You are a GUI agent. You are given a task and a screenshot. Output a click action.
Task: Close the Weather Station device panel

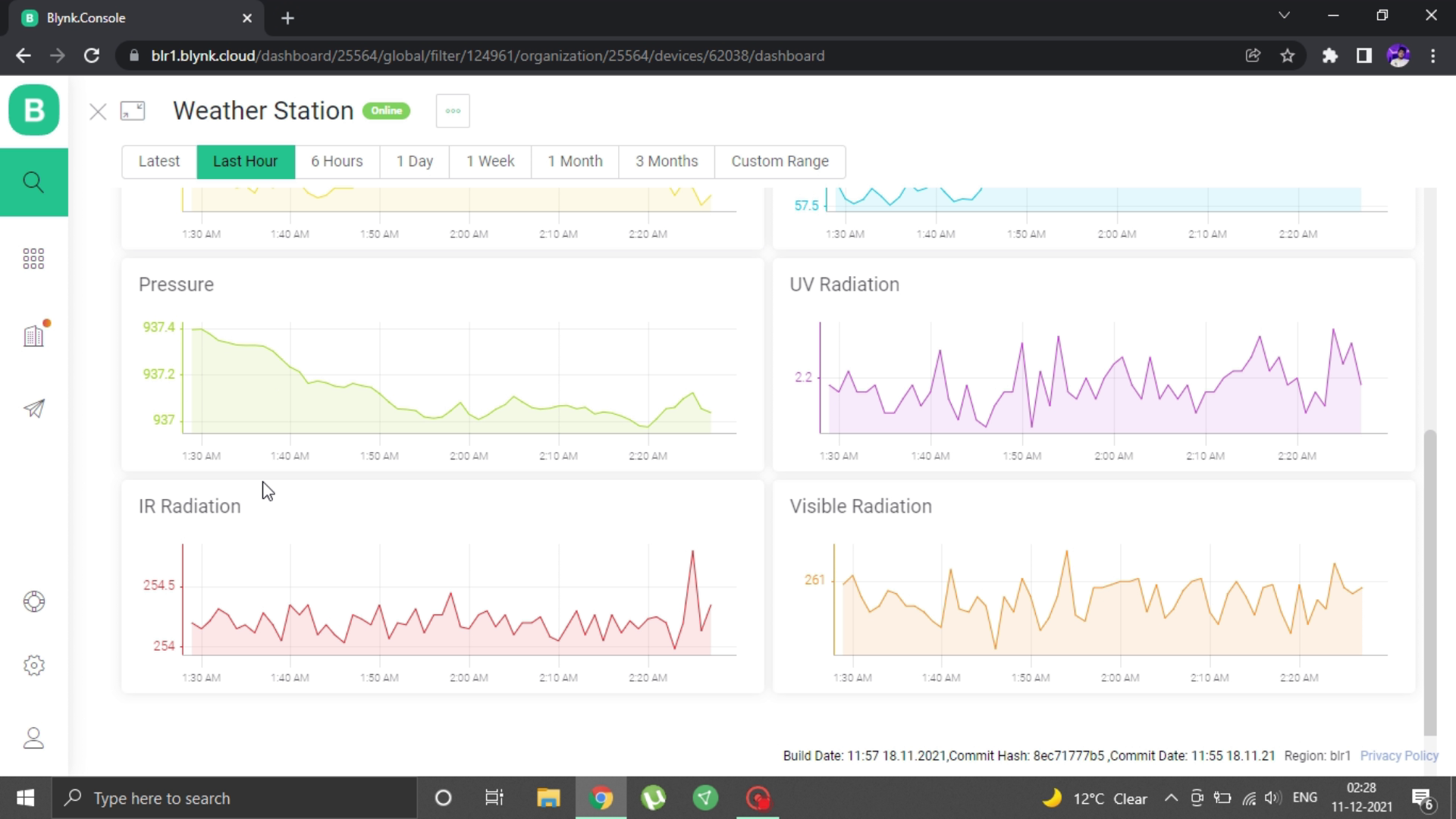pyautogui.click(x=98, y=112)
